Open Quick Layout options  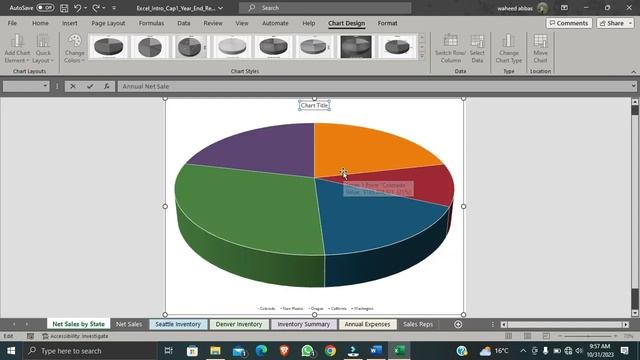[x=43, y=49]
